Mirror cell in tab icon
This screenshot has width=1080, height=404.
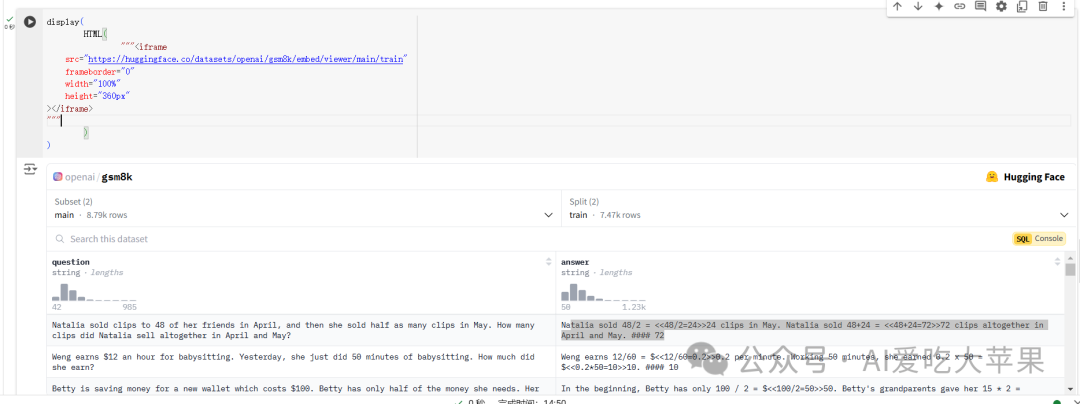[x=1022, y=6]
